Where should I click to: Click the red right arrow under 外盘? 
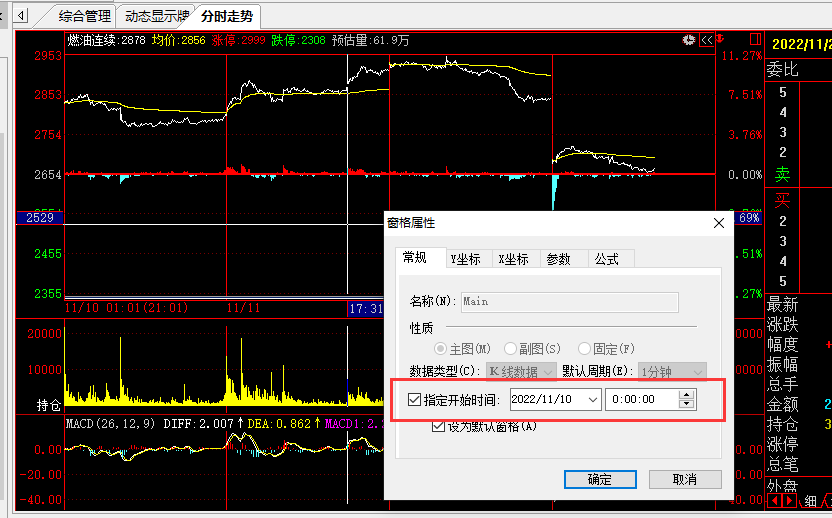pos(790,501)
